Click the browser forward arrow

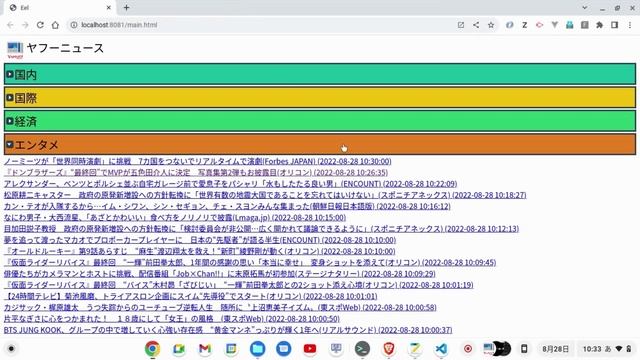[25, 25]
